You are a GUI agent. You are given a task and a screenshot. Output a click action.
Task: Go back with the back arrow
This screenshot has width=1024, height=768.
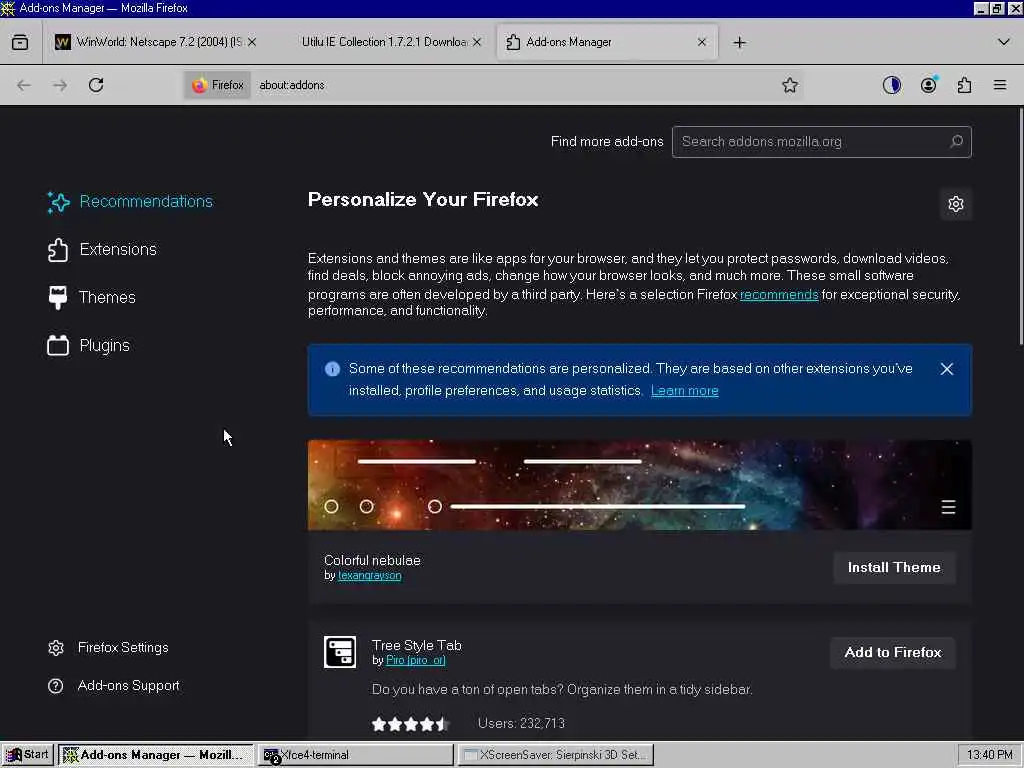(24, 85)
